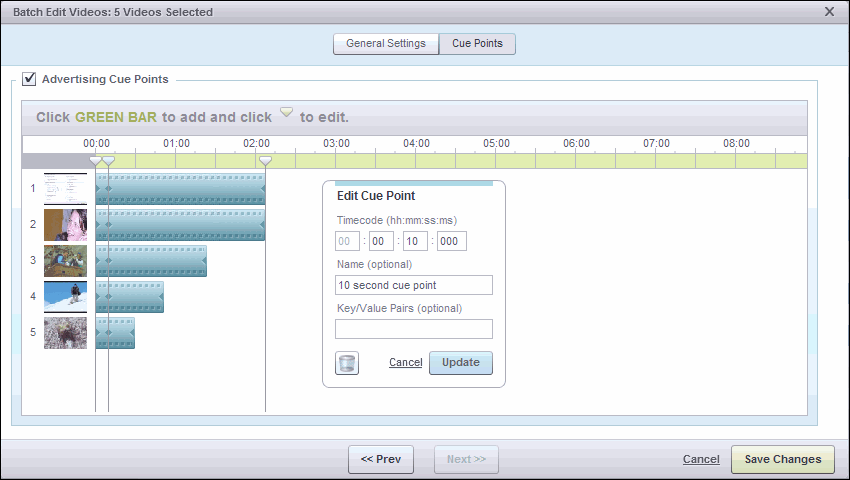The image size is (850, 480).
Task: Click the hours timecode field
Action: pos(347,241)
